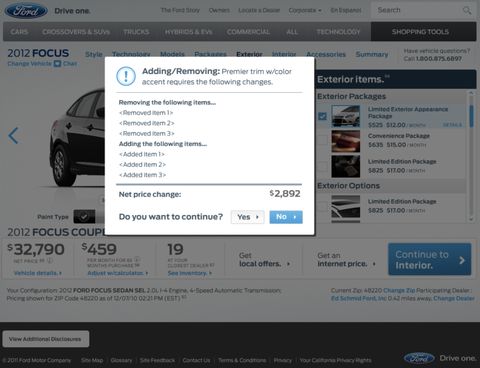The image size is (480, 368).
Task: Open Site Feedback footer link
Action: coord(157,360)
